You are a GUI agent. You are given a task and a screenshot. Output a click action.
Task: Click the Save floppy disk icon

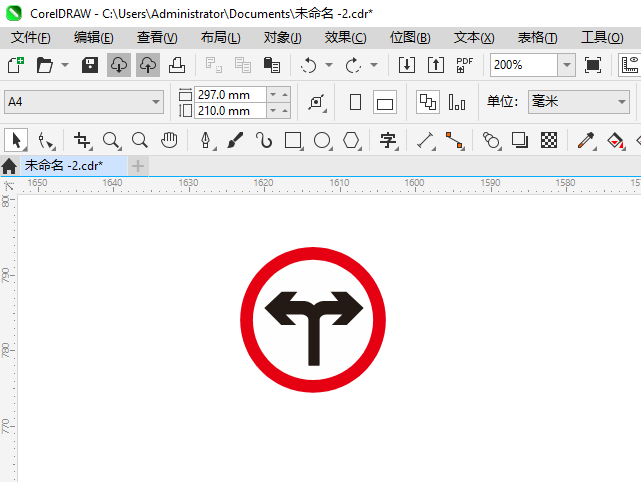tap(90, 65)
